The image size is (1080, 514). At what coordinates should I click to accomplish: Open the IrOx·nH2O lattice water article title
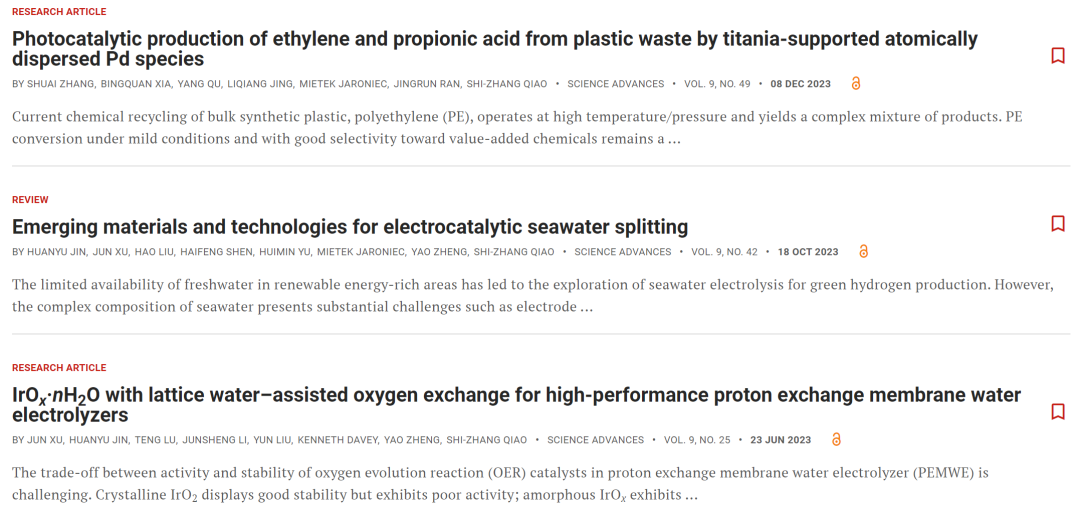517,405
